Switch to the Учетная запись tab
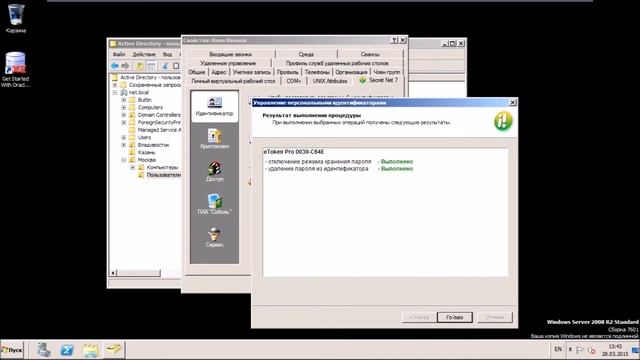640x360 pixels. click(x=251, y=72)
